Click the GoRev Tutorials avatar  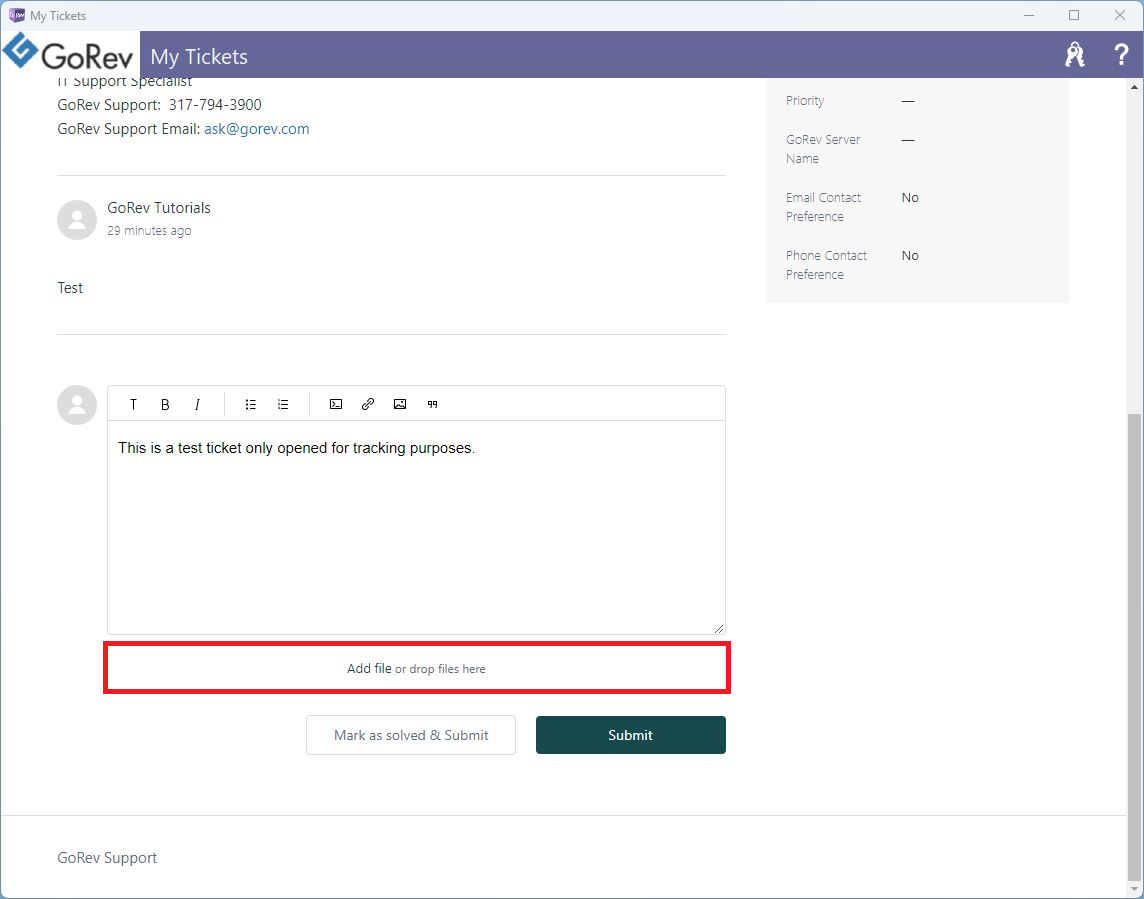[x=77, y=220]
